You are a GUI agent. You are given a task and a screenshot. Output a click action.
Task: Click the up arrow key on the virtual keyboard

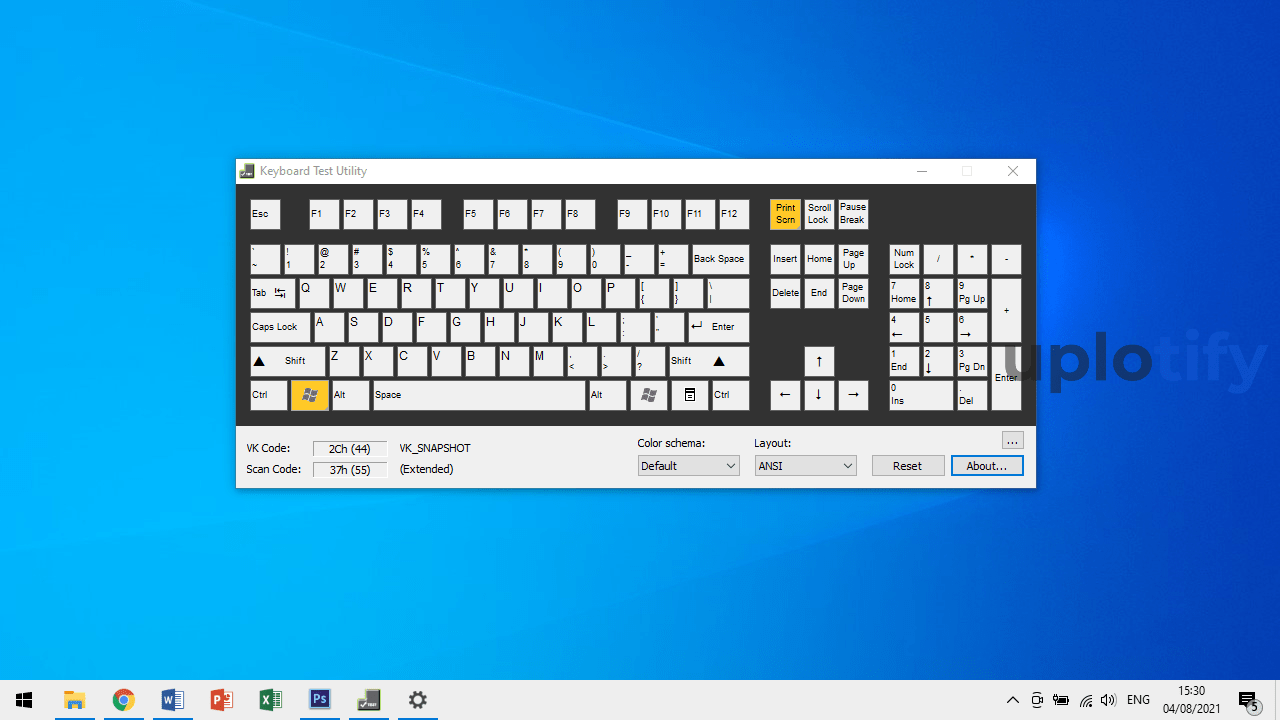click(x=819, y=361)
